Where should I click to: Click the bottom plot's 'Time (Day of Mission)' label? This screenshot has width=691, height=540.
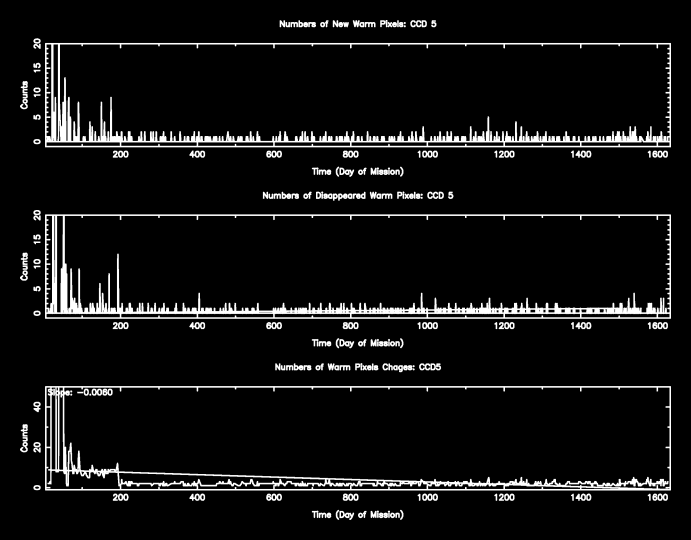pyautogui.click(x=357, y=514)
